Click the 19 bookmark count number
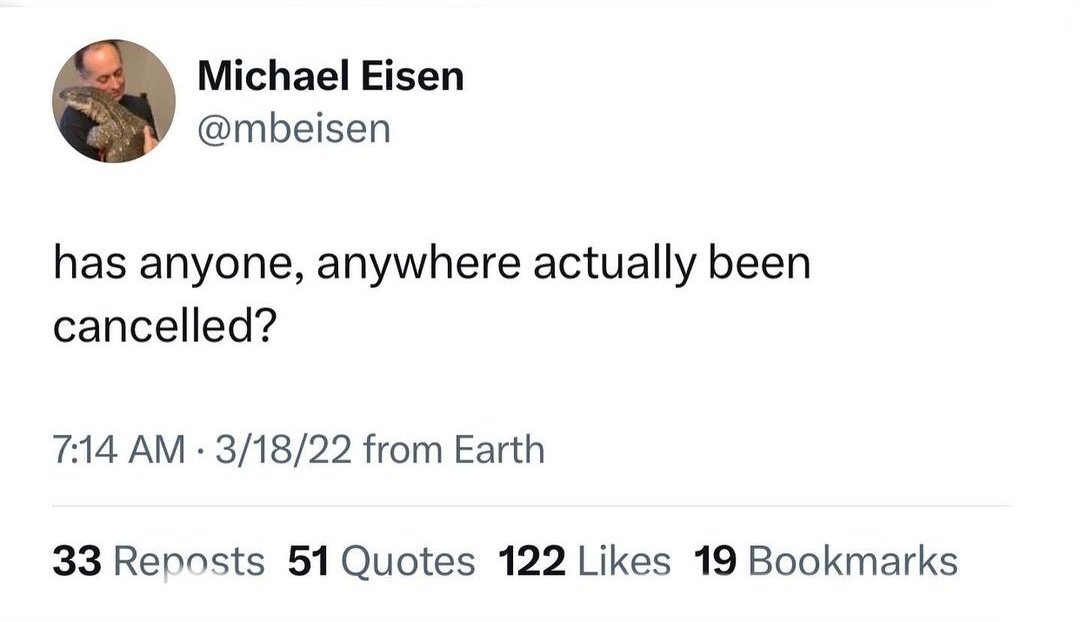 (x=714, y=561)
